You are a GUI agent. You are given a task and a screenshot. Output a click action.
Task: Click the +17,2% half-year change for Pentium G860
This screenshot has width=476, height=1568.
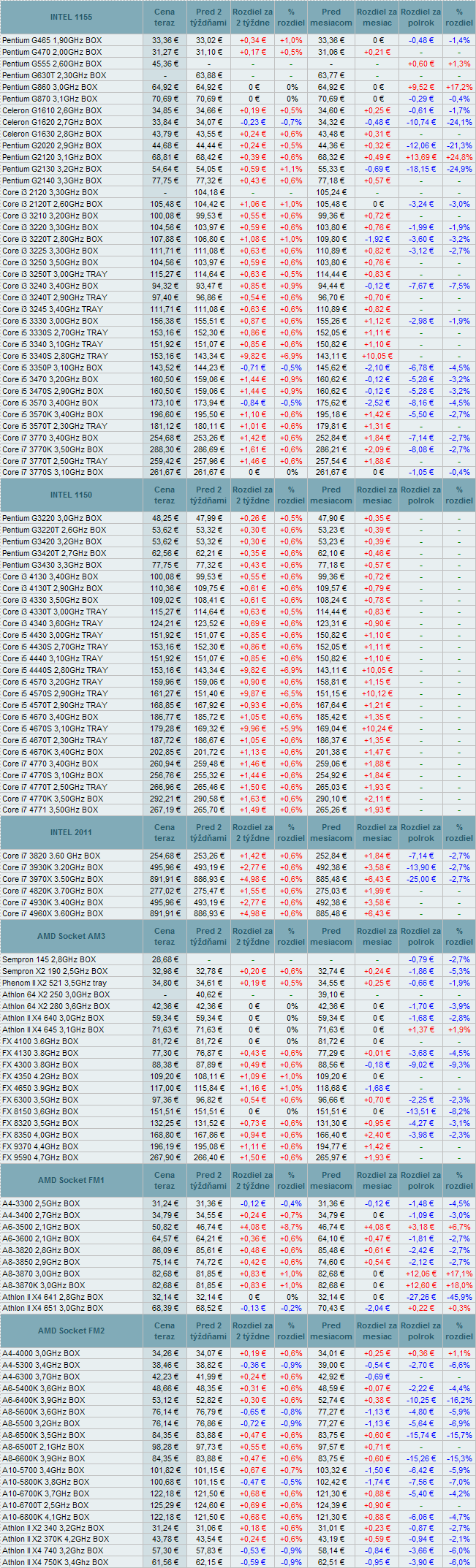[x=459, y=87]
